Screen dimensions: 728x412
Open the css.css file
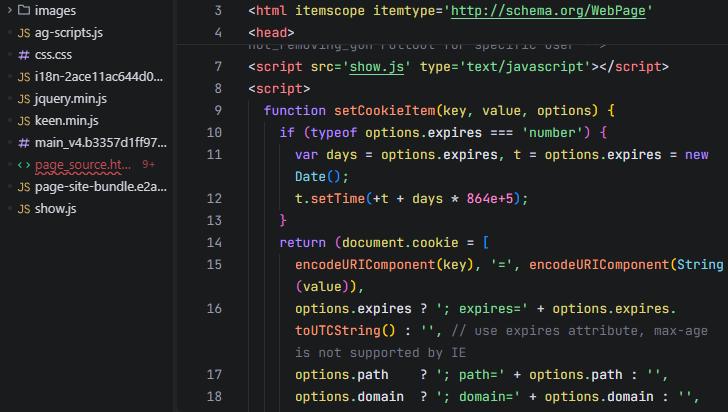pyautogui.click(x=53, y=55)
